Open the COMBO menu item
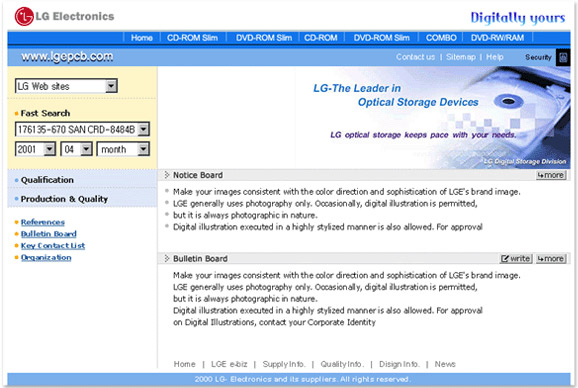Viewport: 578px width, 388px height. [441, 38]
